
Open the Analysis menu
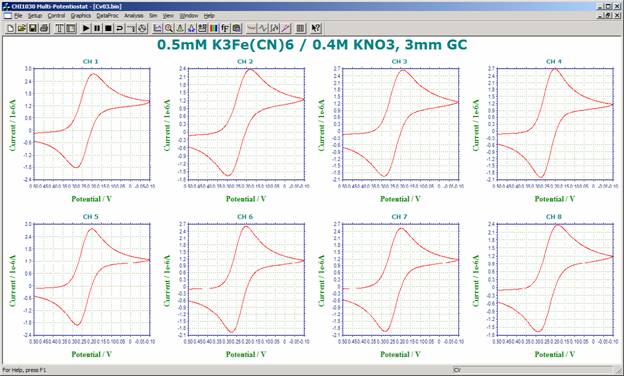(x=133, y=16)
